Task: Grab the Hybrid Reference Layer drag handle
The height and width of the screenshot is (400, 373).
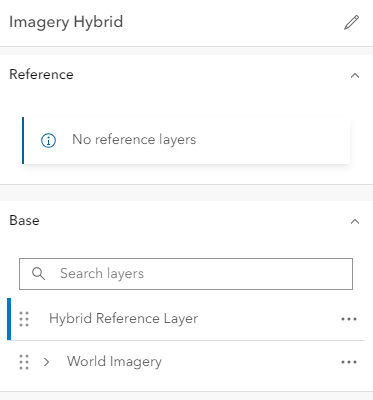Action: click(24, 319)
